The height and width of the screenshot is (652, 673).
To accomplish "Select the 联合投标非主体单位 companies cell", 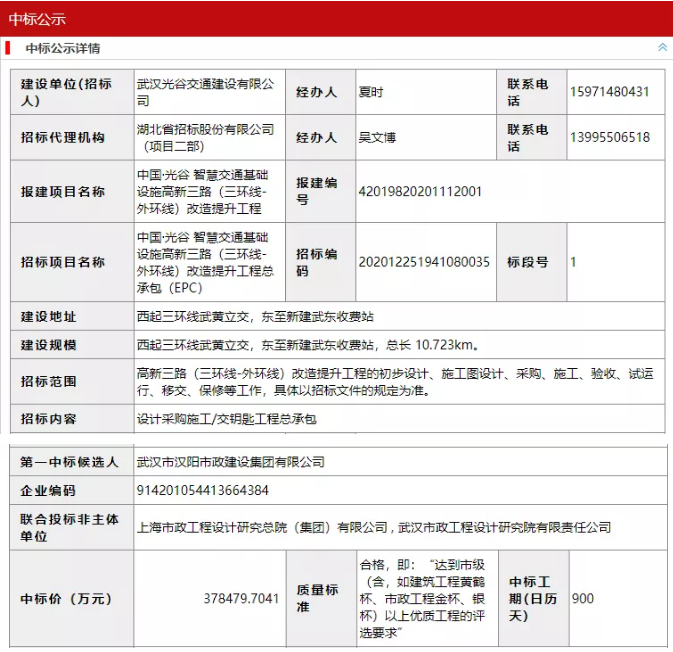I will pyautogui.click(x=400, y=528).
